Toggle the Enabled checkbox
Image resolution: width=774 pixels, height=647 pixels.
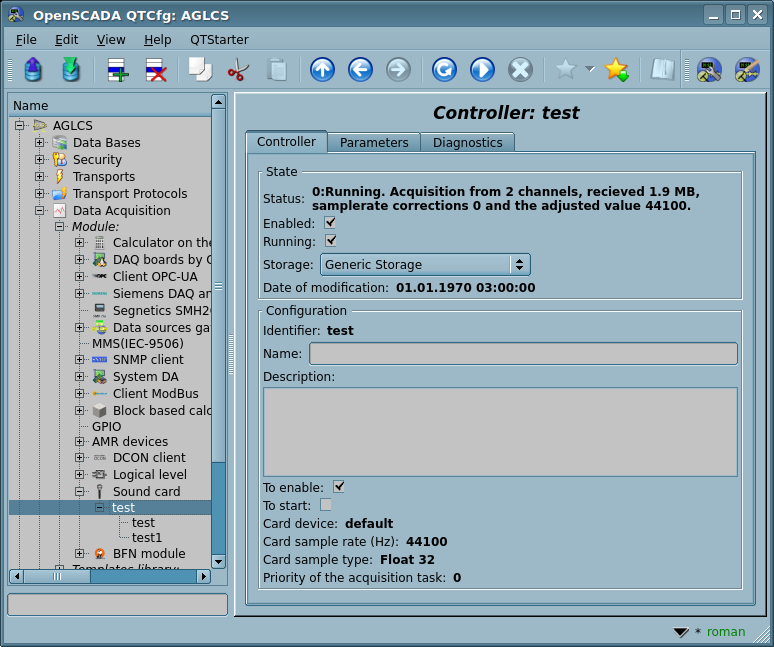330,223
